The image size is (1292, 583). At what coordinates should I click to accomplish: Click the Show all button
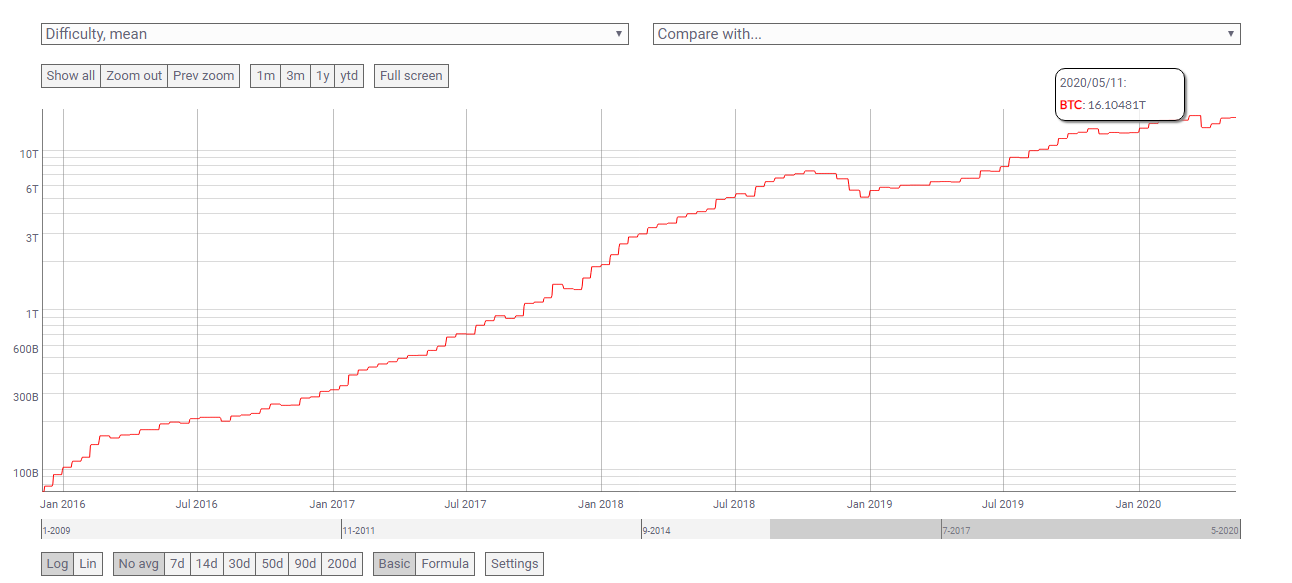tap(71, 76)
